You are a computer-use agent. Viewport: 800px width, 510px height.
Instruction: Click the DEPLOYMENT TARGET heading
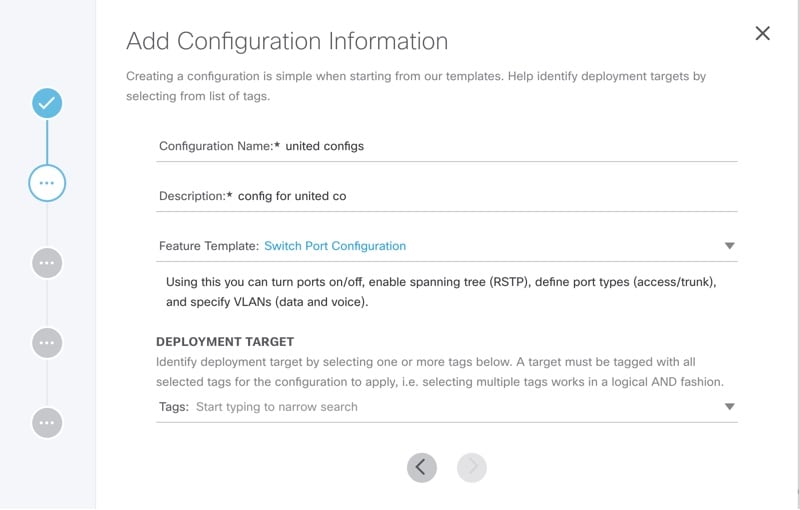(x=225, y=342)
